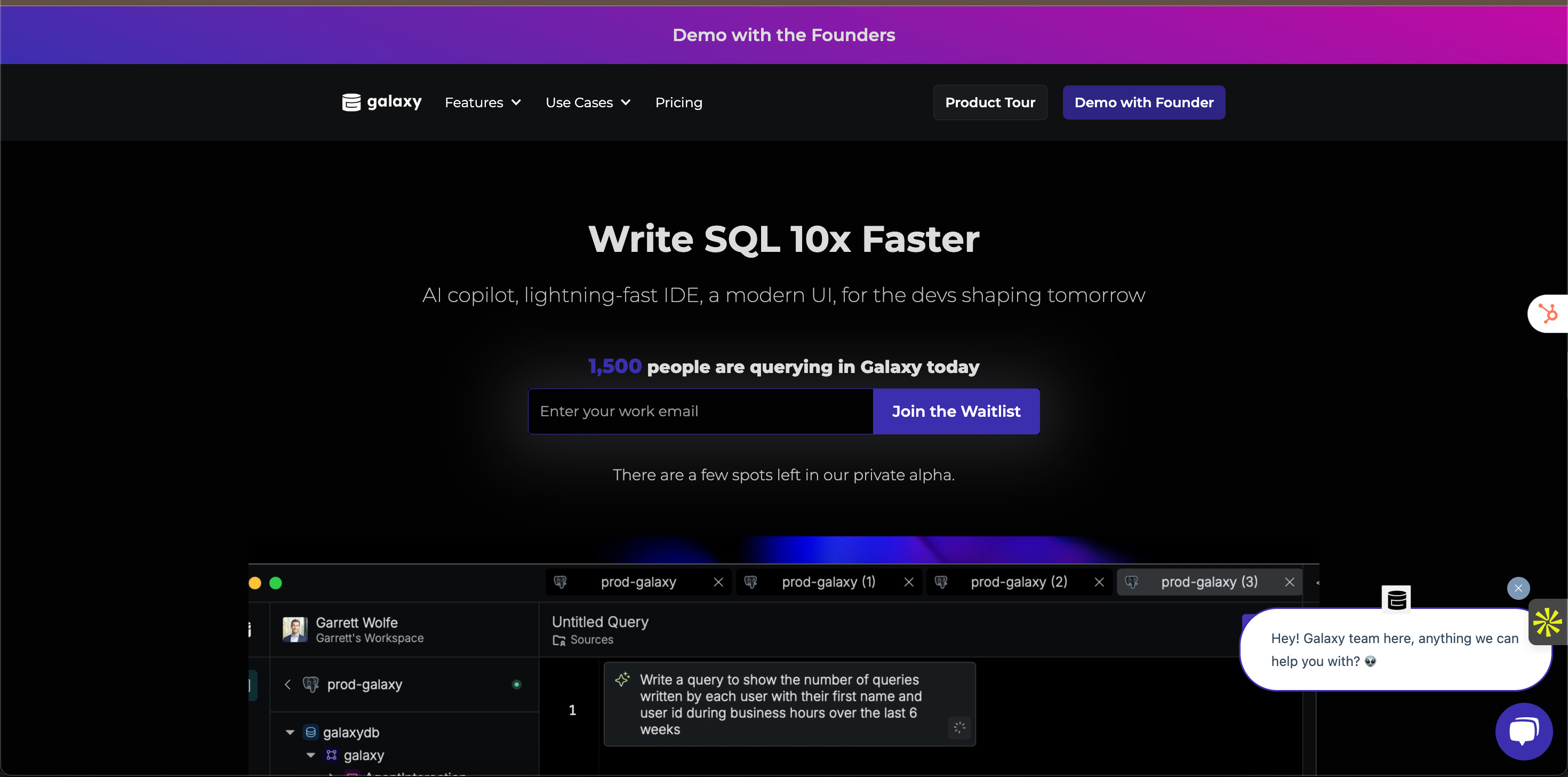Click the galaxydb database icon
This screenshot has height=777, width=1568.
310,732
